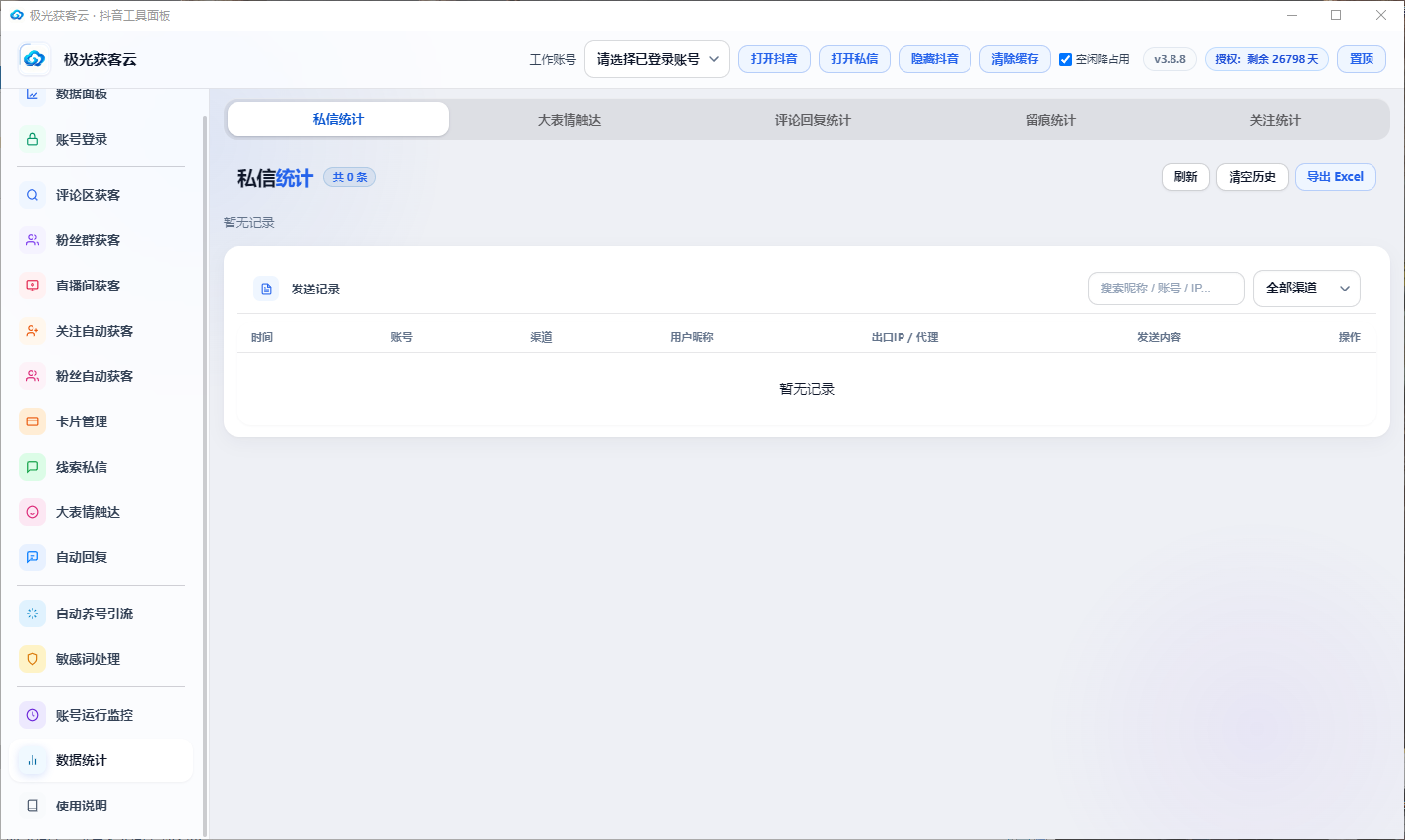Open the 全部渠道 channel filter dropdown
The width and height of the screenshot is (1405, 840).
1306,289
